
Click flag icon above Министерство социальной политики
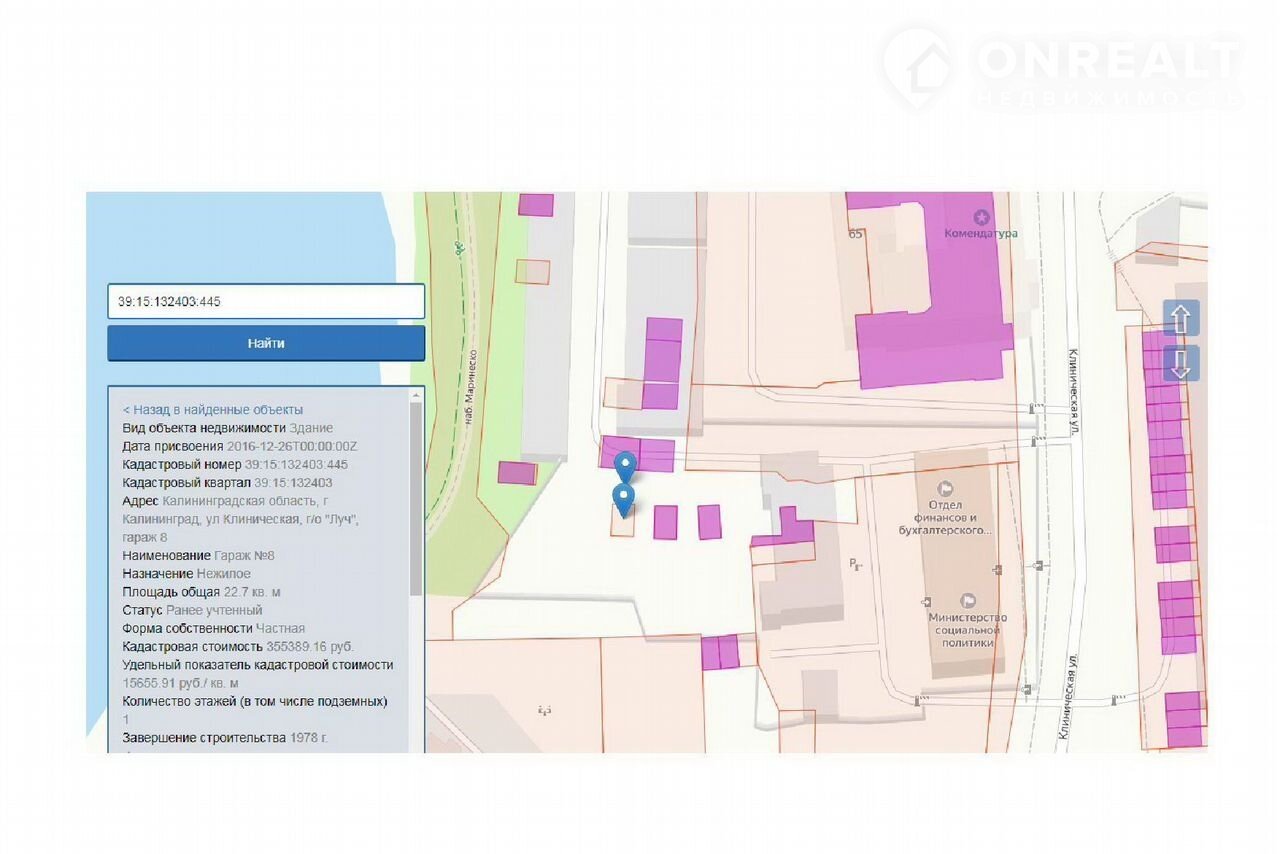point(966,600)
